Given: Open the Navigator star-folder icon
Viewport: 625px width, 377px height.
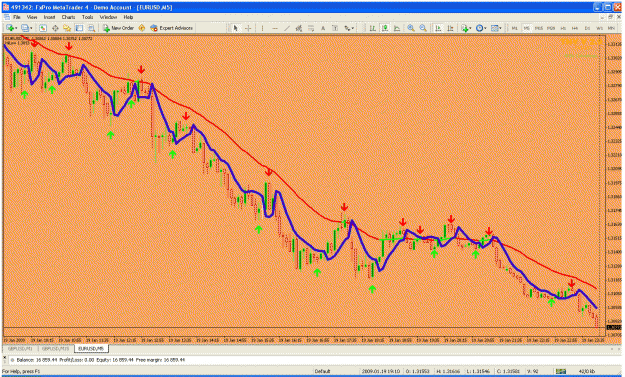Looking at the screenshot, I should [x=67, y=28].
